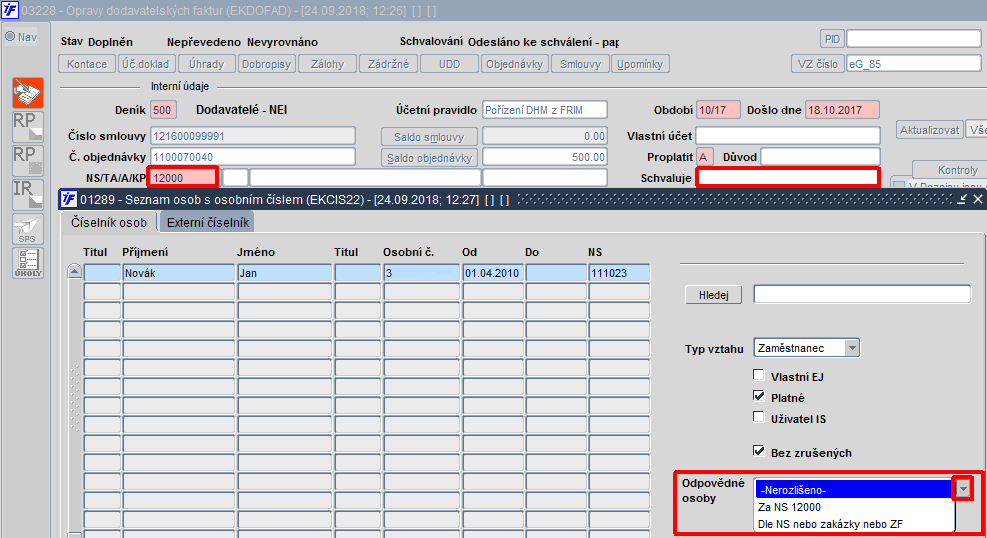
Task: Uncheck the Bez zrušených checkbox
Action: 759,451
